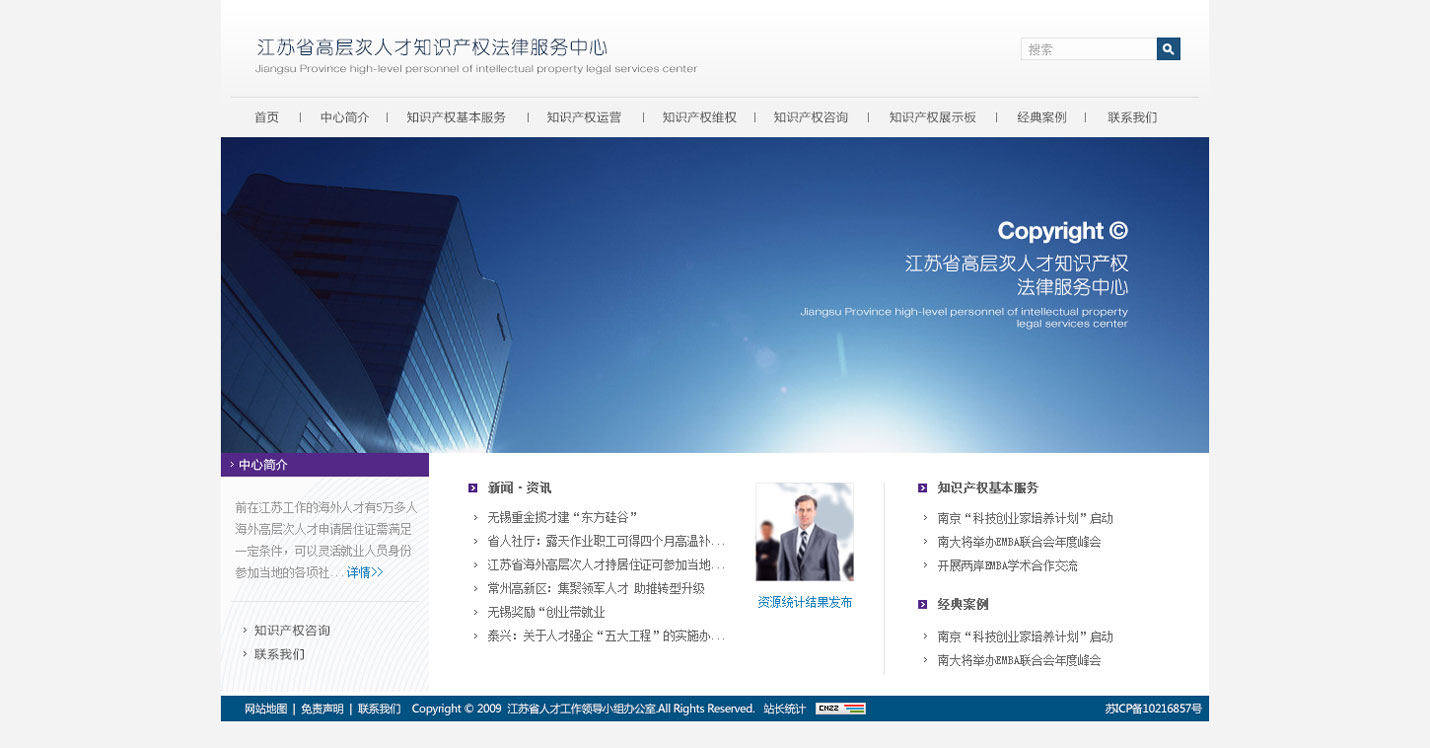The width and height of the screenshot is (1430, 748).
Task: Click purple arrow icon beside 新闻·资讯
Action: pyautogui.click(x=473, y=488)
